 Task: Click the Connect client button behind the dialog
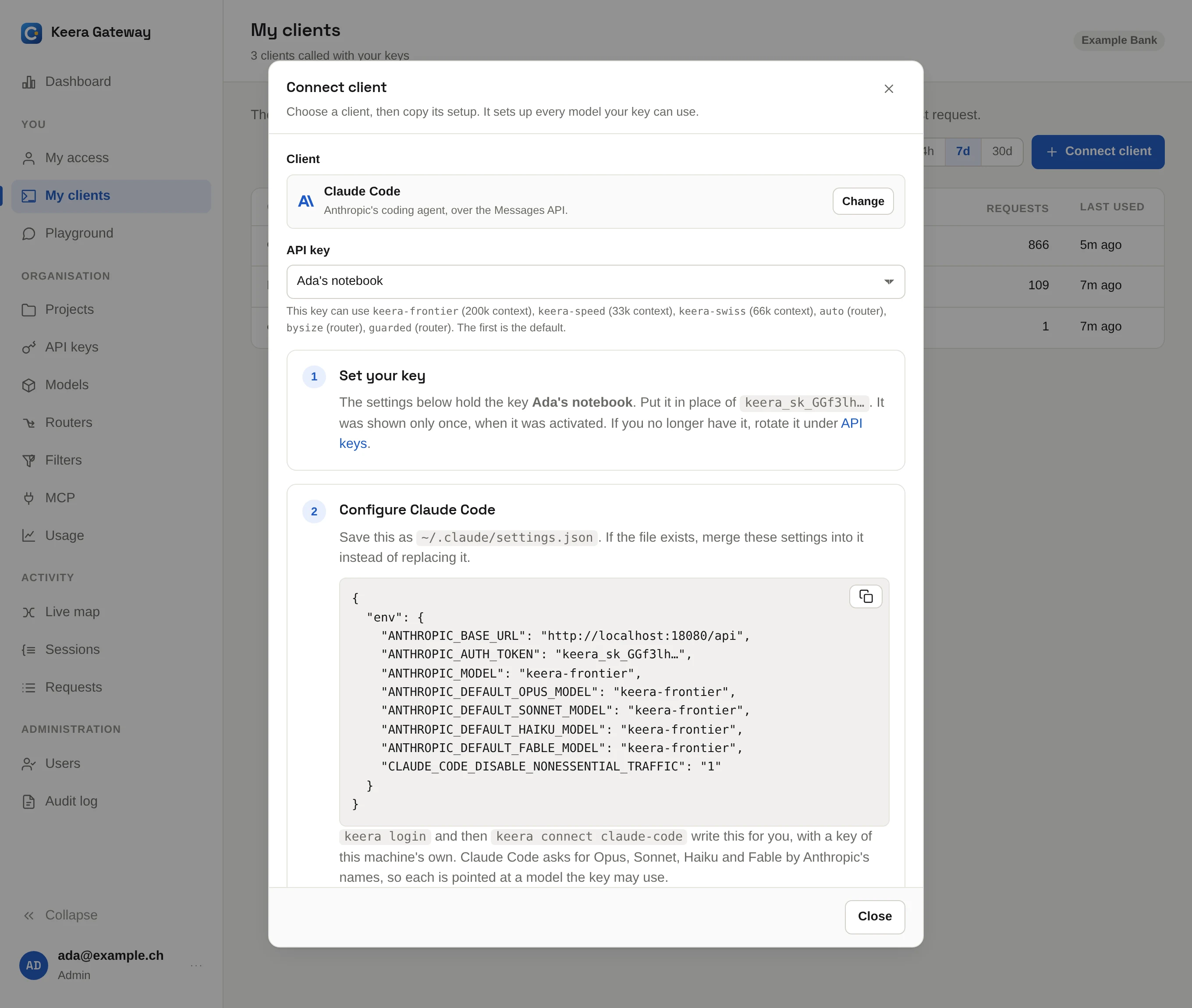(1098, 152)
